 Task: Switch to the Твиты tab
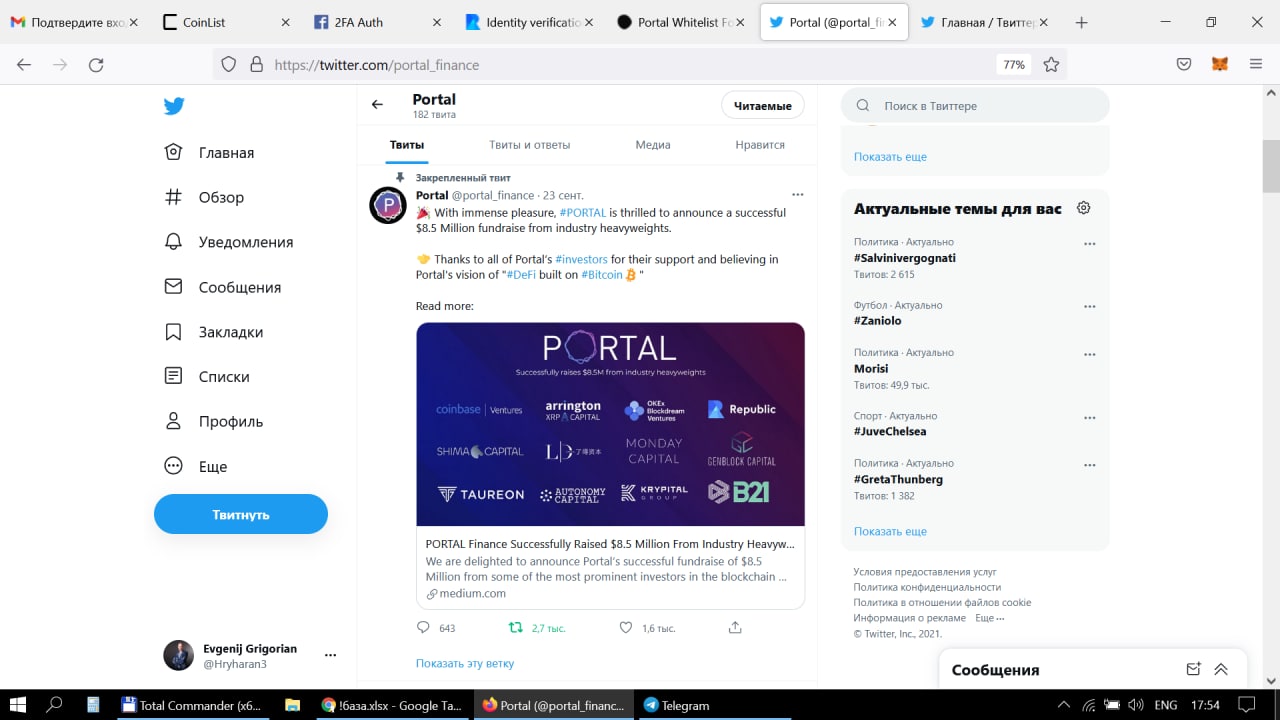point(407,144)
